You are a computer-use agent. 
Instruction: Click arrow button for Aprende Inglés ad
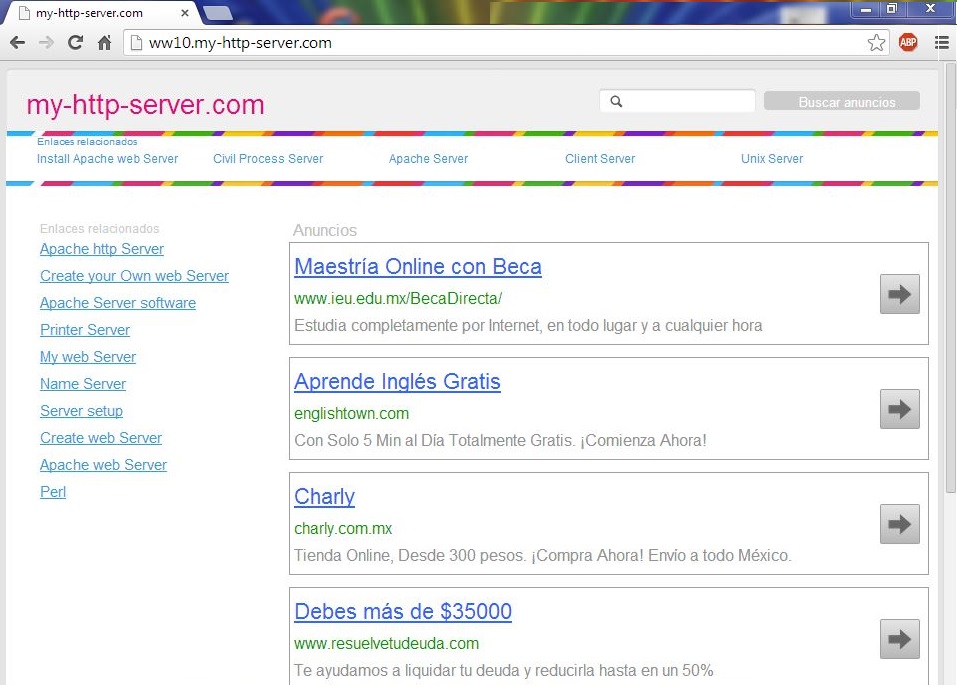[x=900, y=409]
